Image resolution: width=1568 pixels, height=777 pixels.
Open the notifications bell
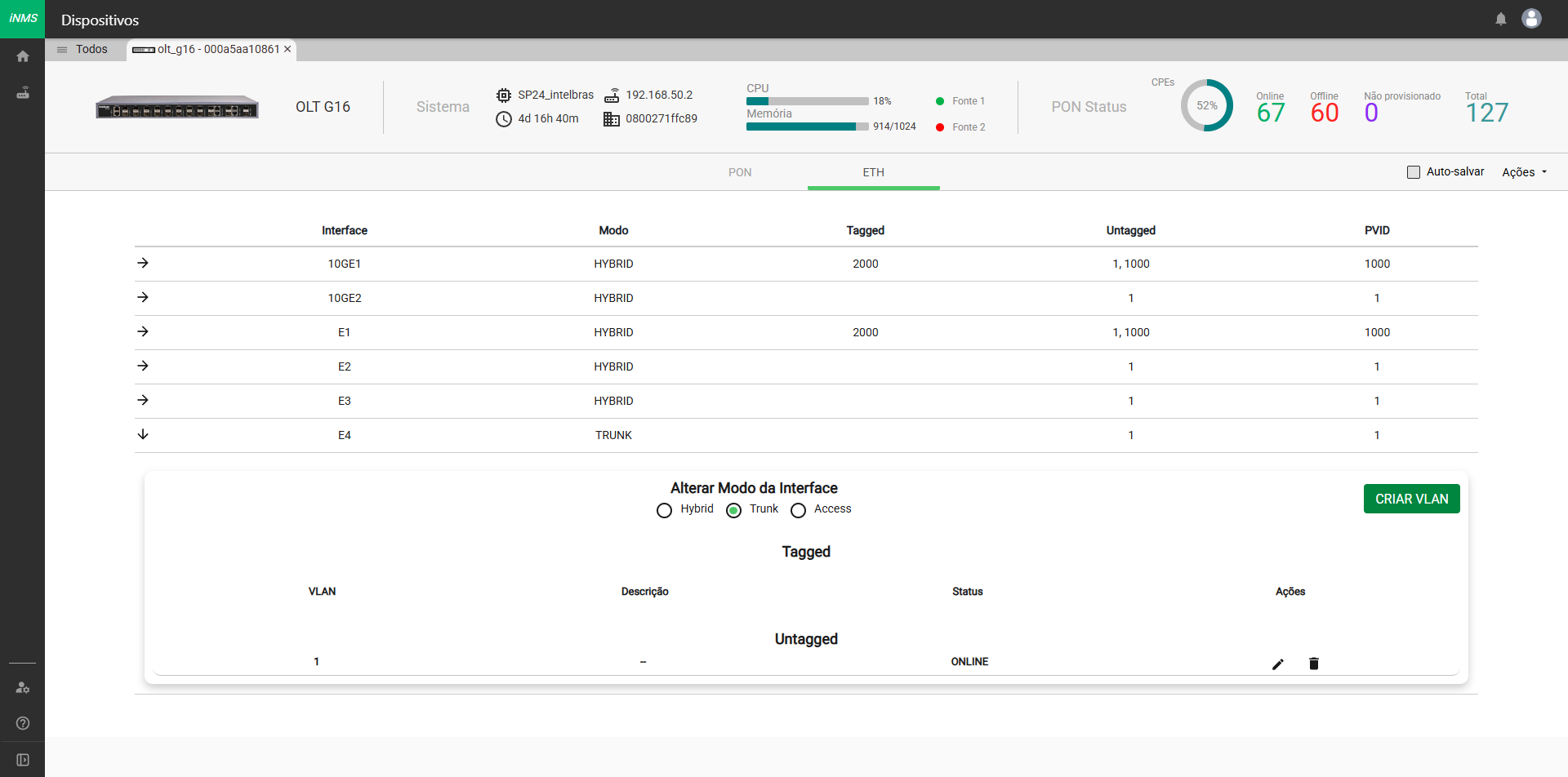(x=1501, y=19)
